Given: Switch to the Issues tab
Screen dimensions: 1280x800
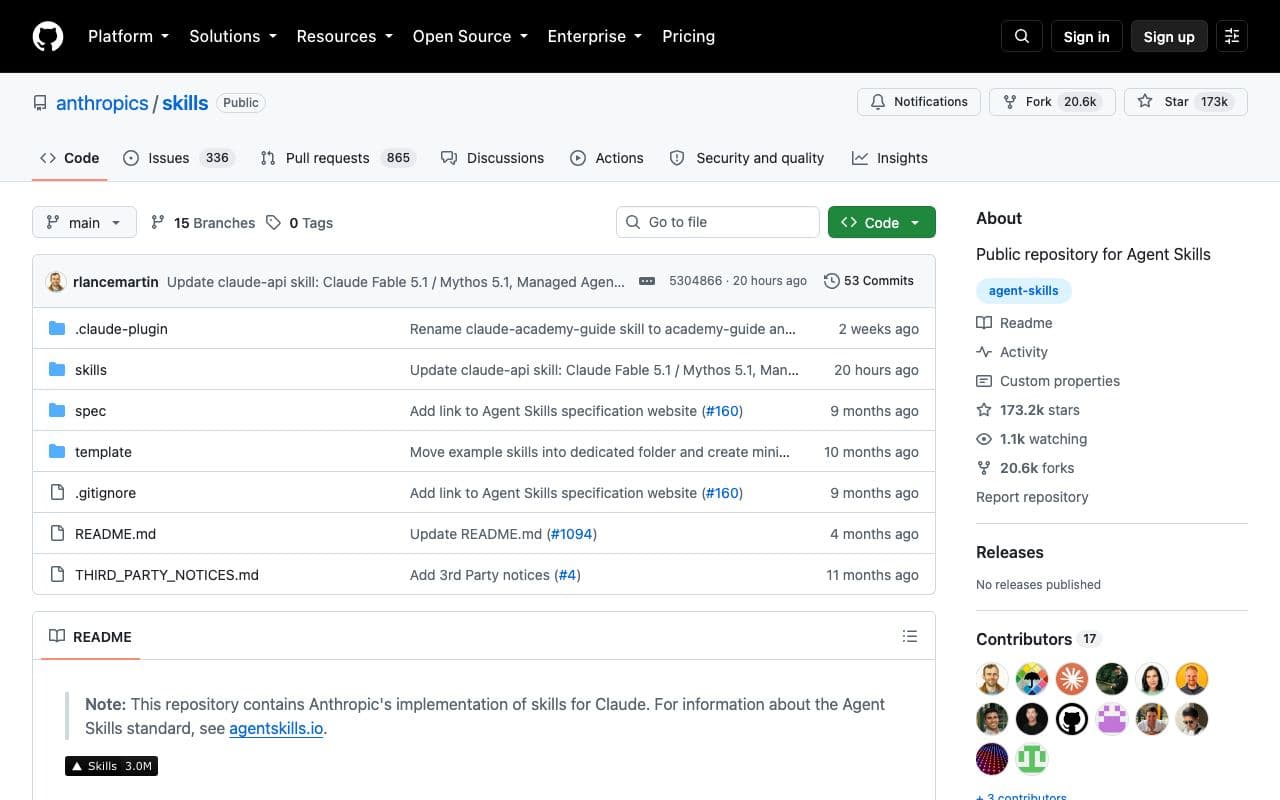Looking at the screenshot, I should 178,158.
